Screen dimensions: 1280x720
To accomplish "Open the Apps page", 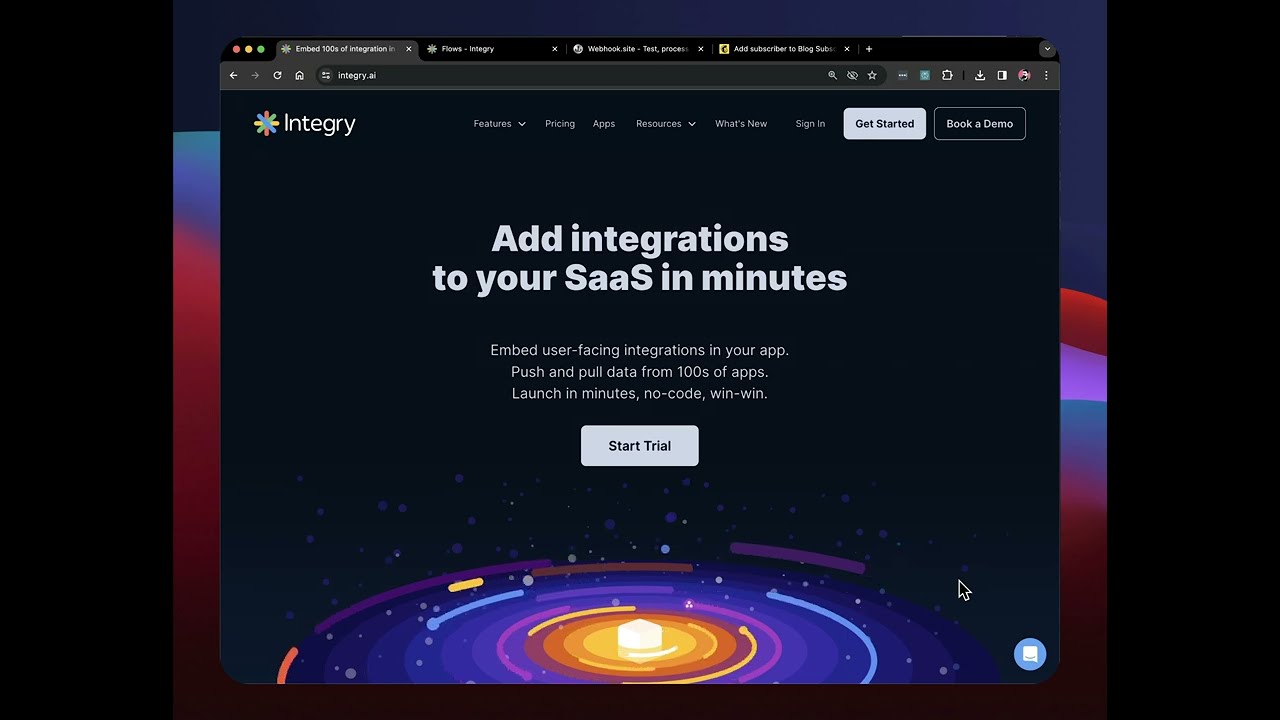I will (x=604, y=124).
